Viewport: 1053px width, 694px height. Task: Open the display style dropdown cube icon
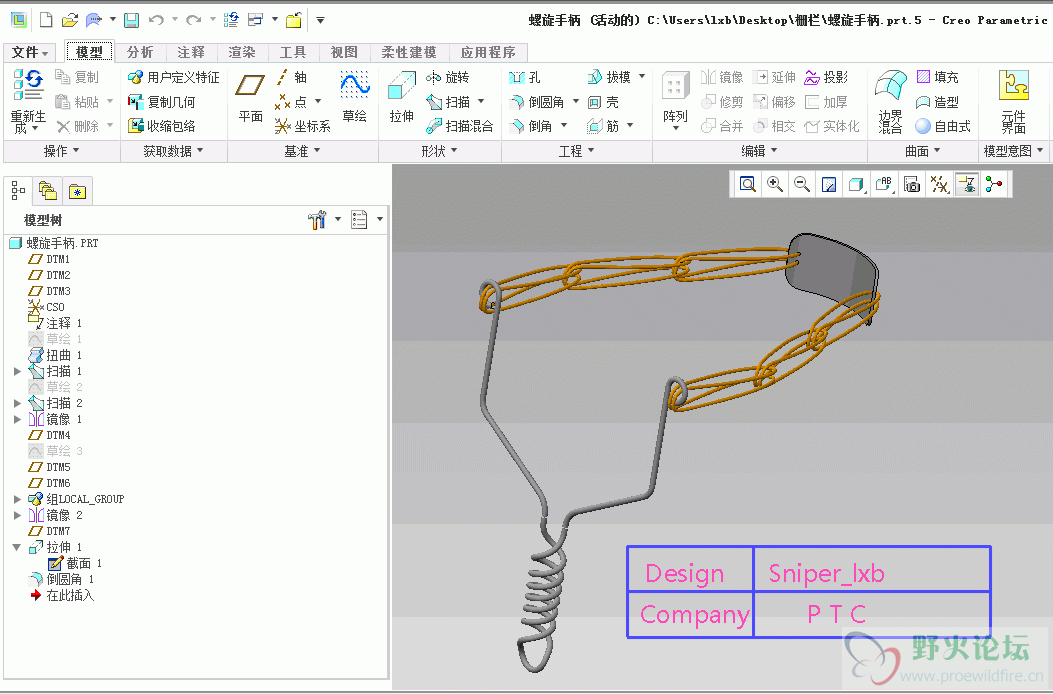[857, 184]
